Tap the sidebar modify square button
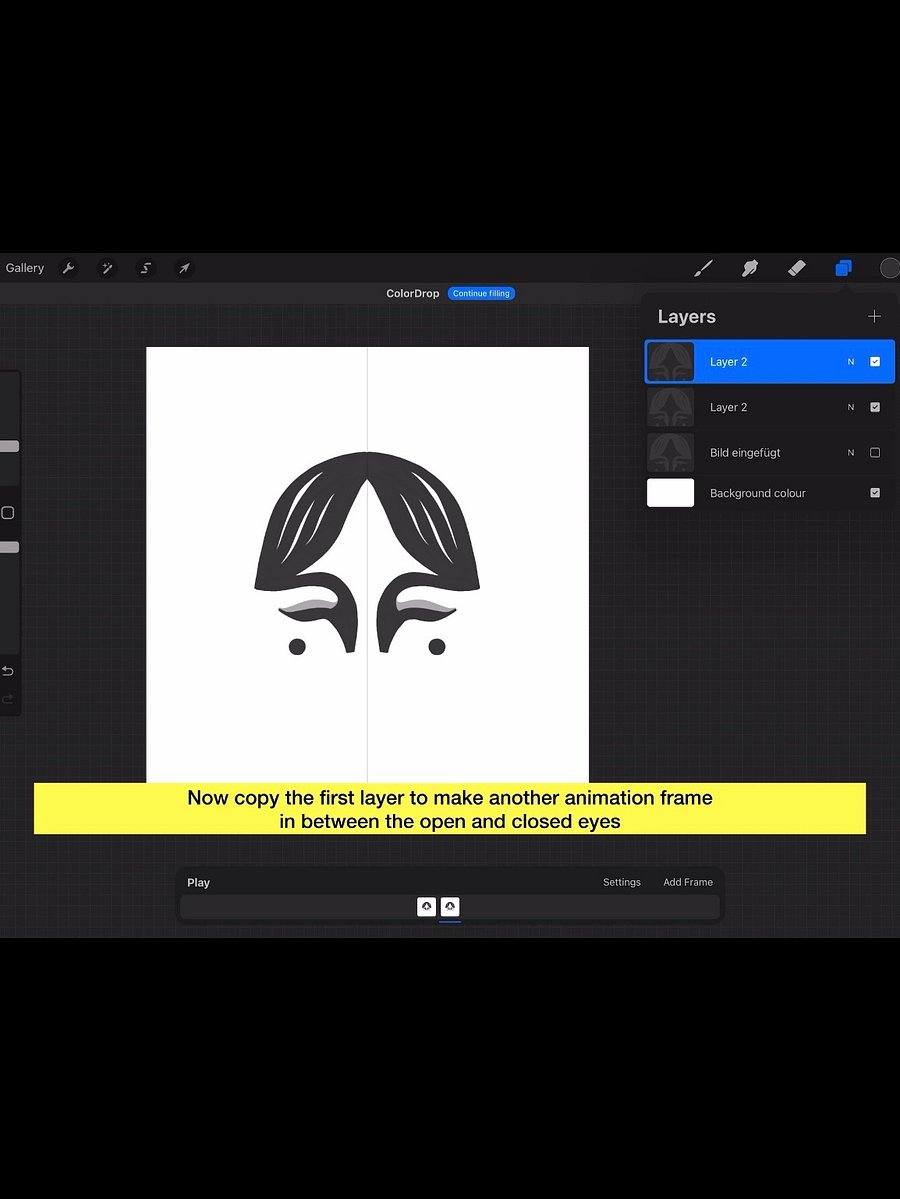The image size is (900, 1199). point(8,513)
